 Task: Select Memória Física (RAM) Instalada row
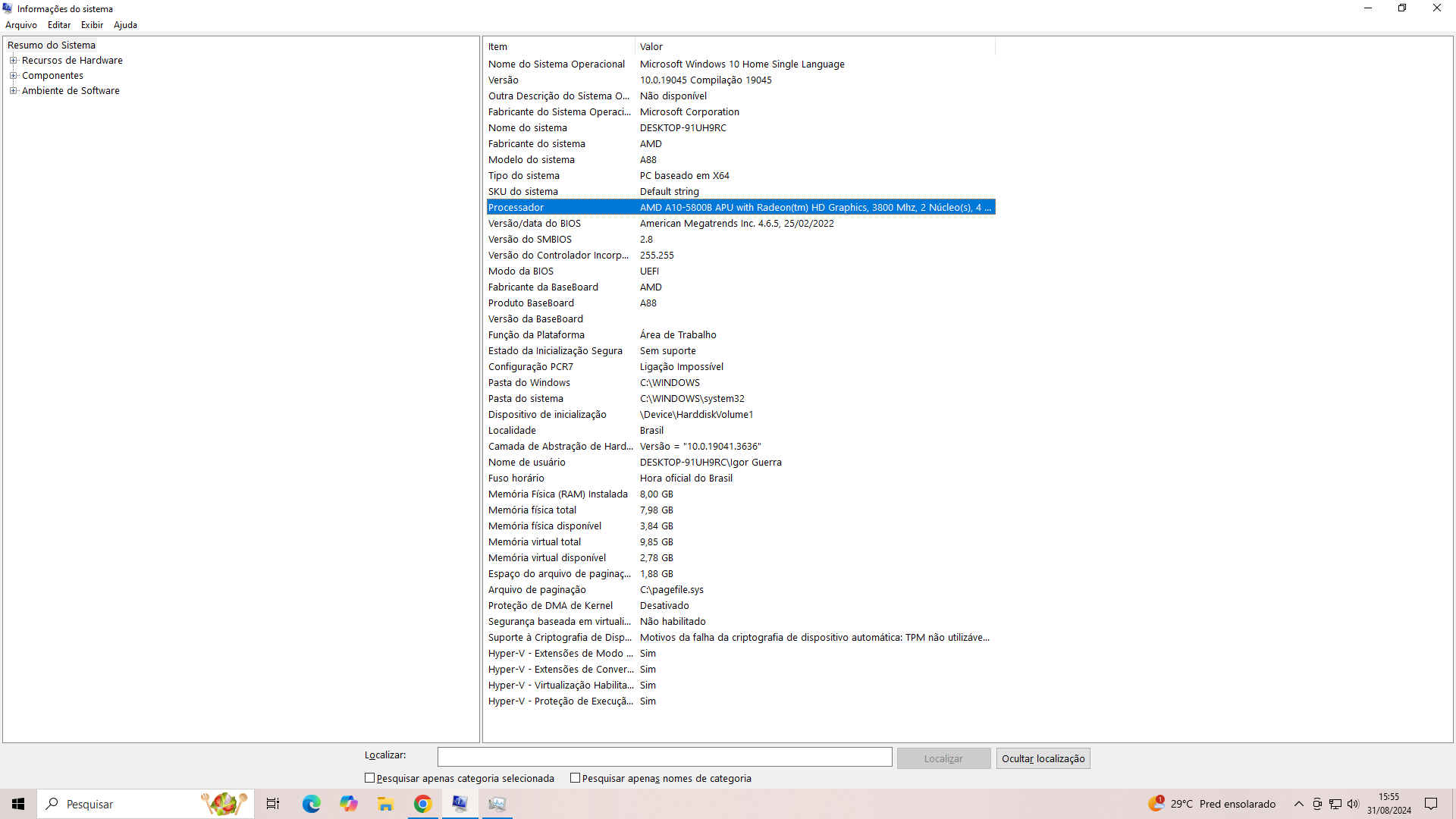click(740, 494)
